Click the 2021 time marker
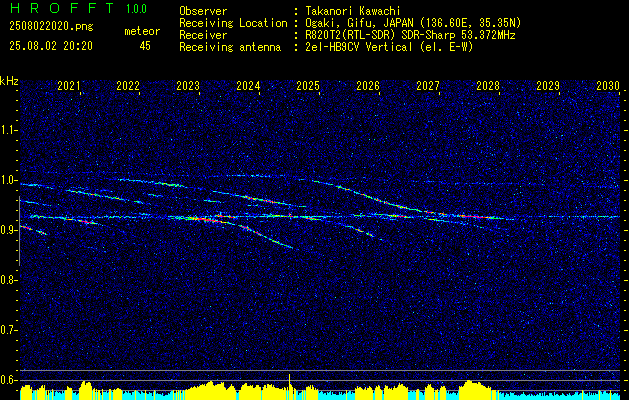Viewport: 629px width, 400px height. click(69, 86)
